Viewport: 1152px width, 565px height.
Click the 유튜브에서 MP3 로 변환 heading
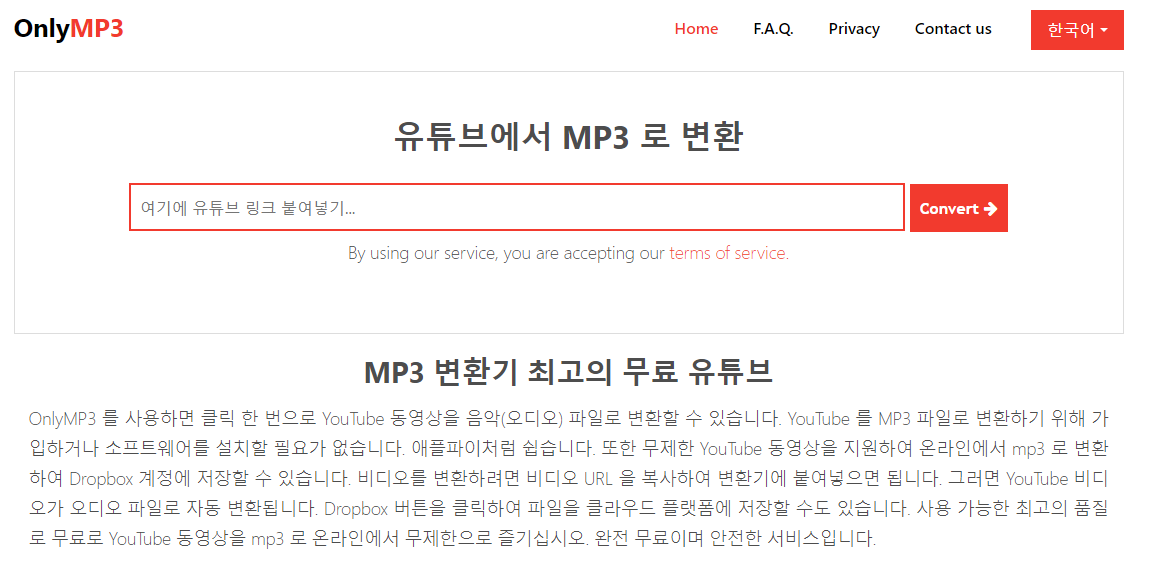569,137
